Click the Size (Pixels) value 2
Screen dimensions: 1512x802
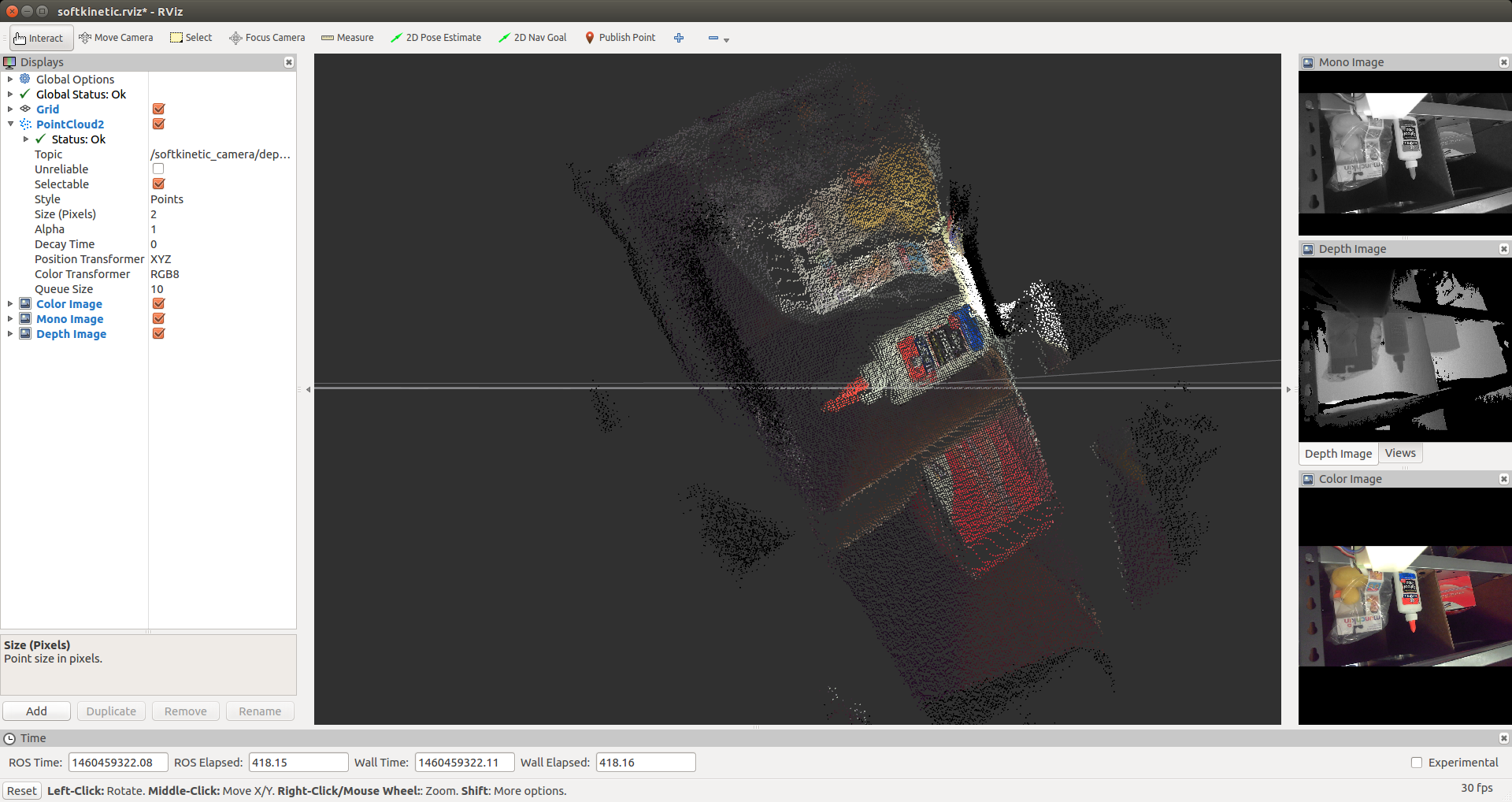[x=154, y=213]
